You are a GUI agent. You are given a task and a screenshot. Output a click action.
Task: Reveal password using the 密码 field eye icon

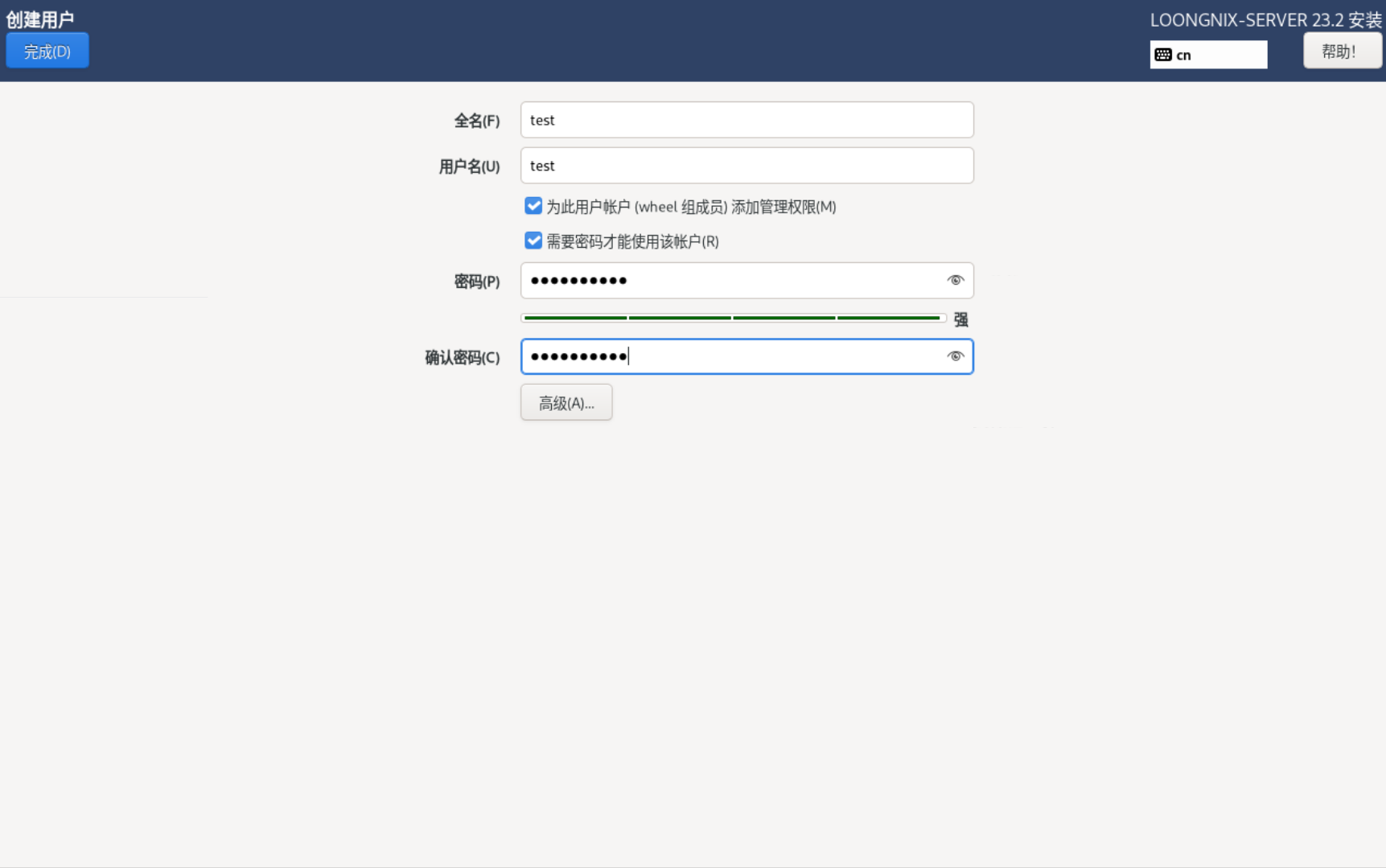[x=955, y=280]
